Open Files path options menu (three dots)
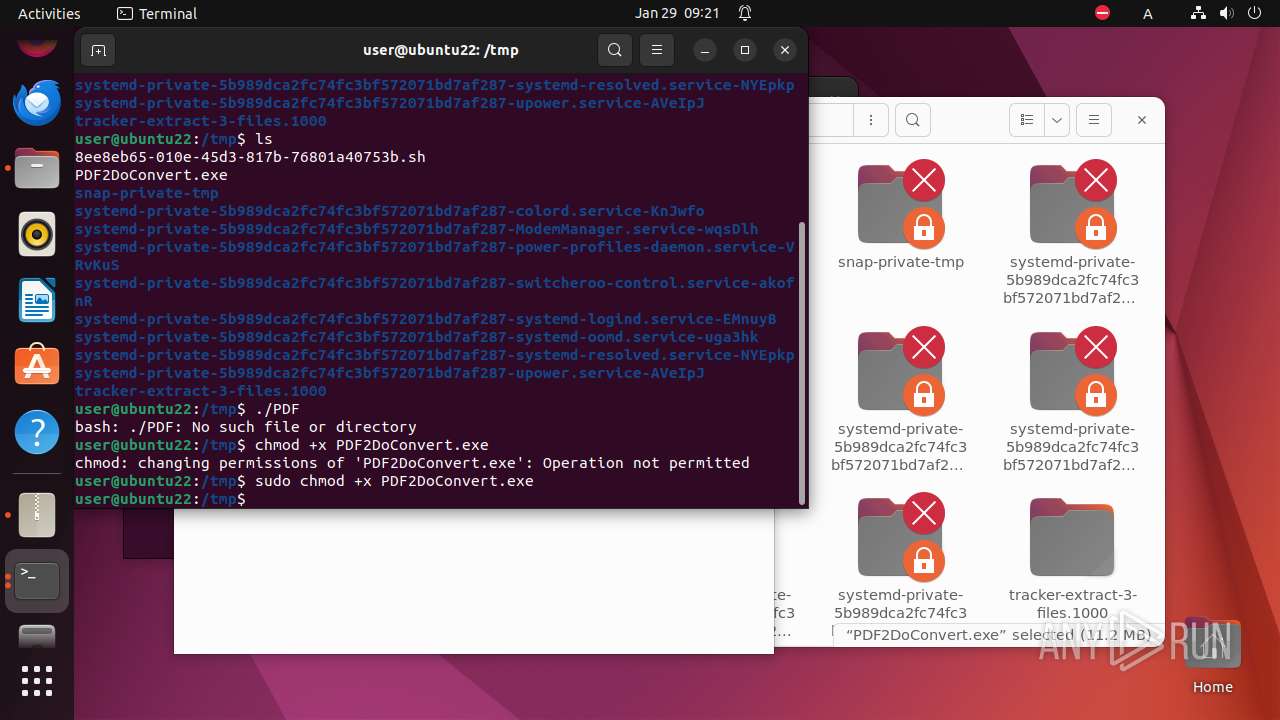This screenshot has height=720, width=1280. 872,120
